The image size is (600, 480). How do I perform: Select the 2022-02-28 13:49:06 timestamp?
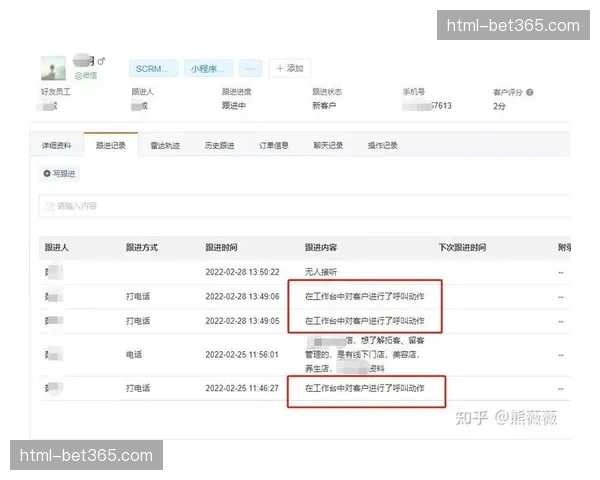(242, 297)
